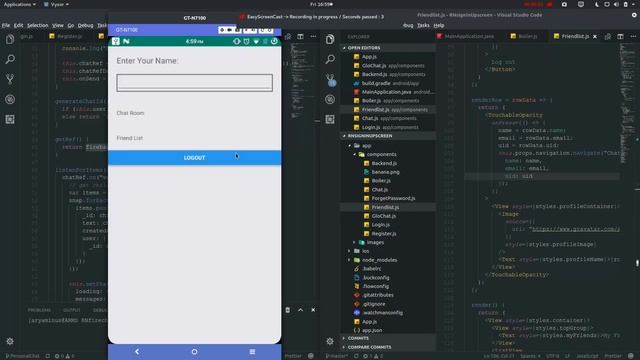Click JavaScript language mode in status bar

point(587,356)
